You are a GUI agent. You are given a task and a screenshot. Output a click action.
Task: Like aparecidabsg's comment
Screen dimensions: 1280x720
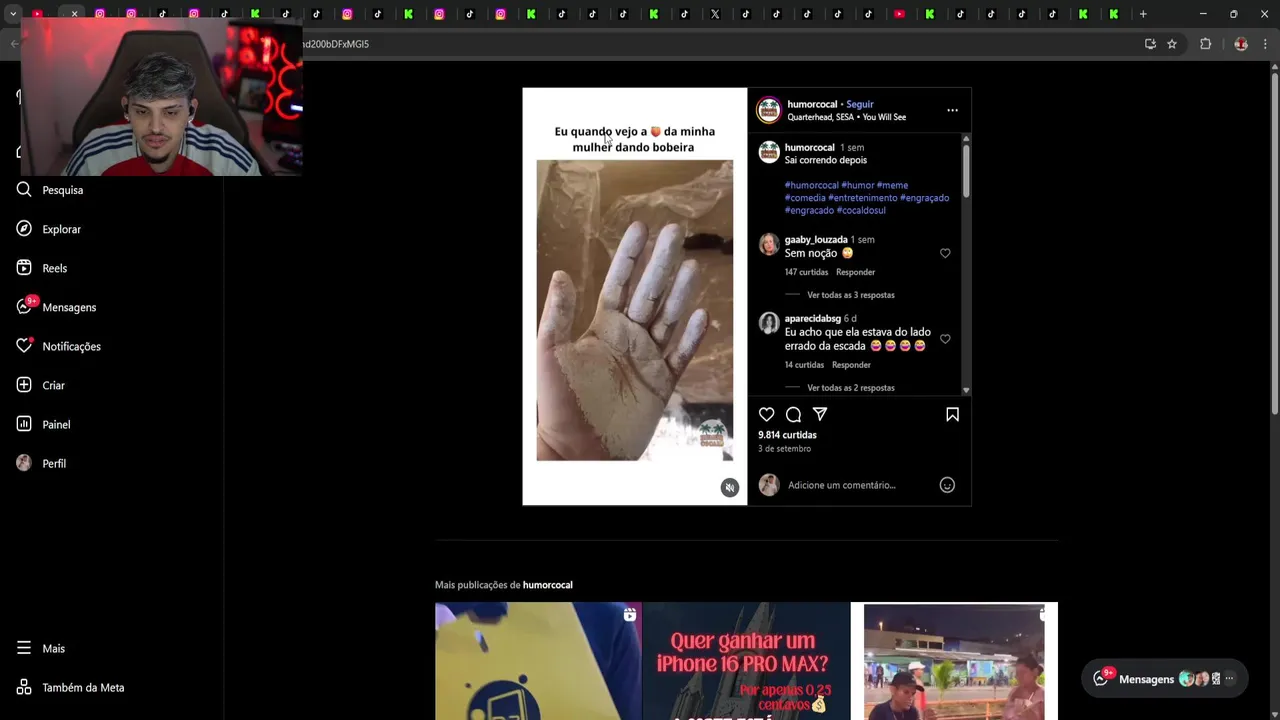[945, 339]
